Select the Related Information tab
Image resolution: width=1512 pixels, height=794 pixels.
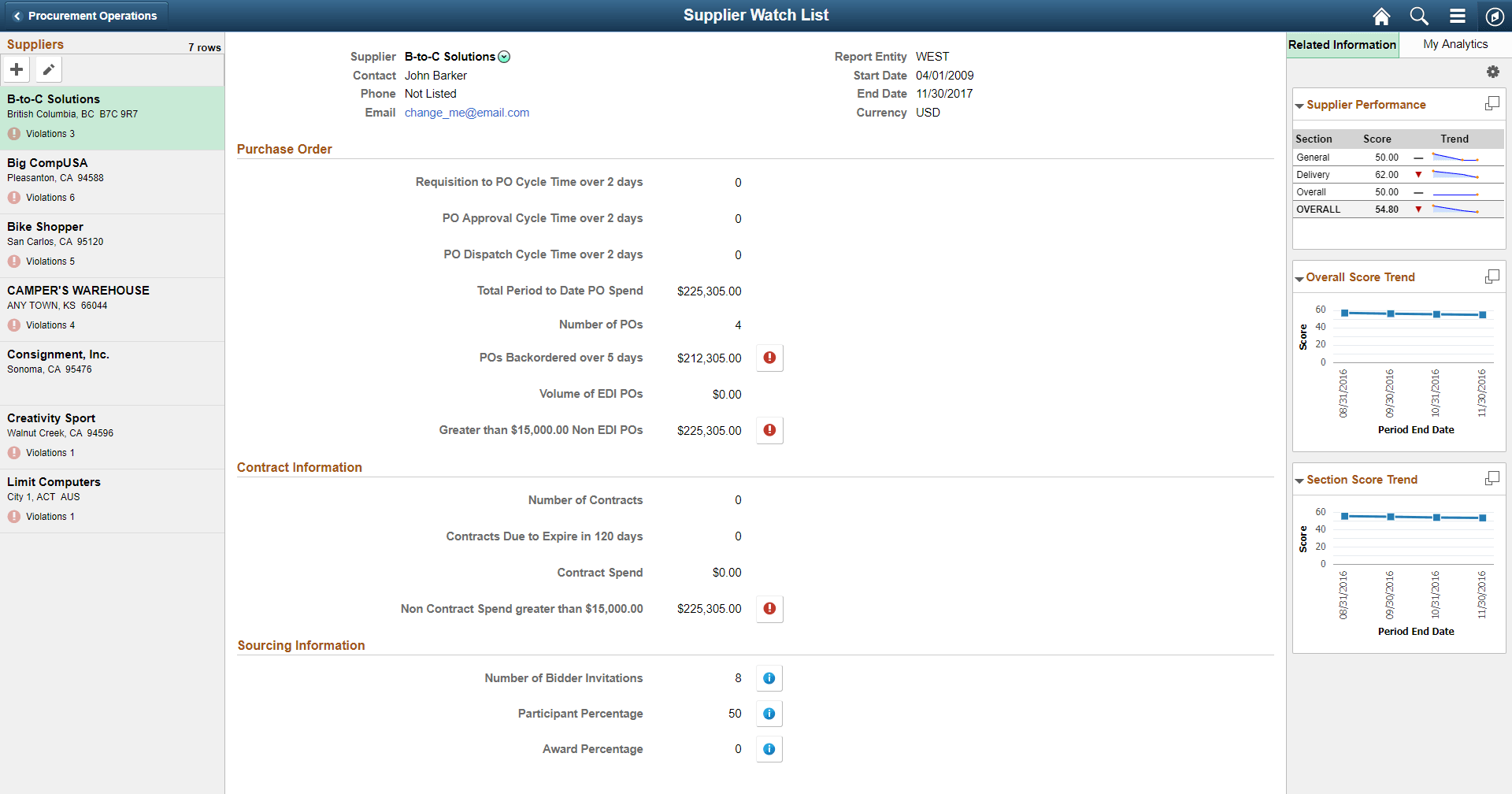pyautogui.click(x=1342, y=44)
